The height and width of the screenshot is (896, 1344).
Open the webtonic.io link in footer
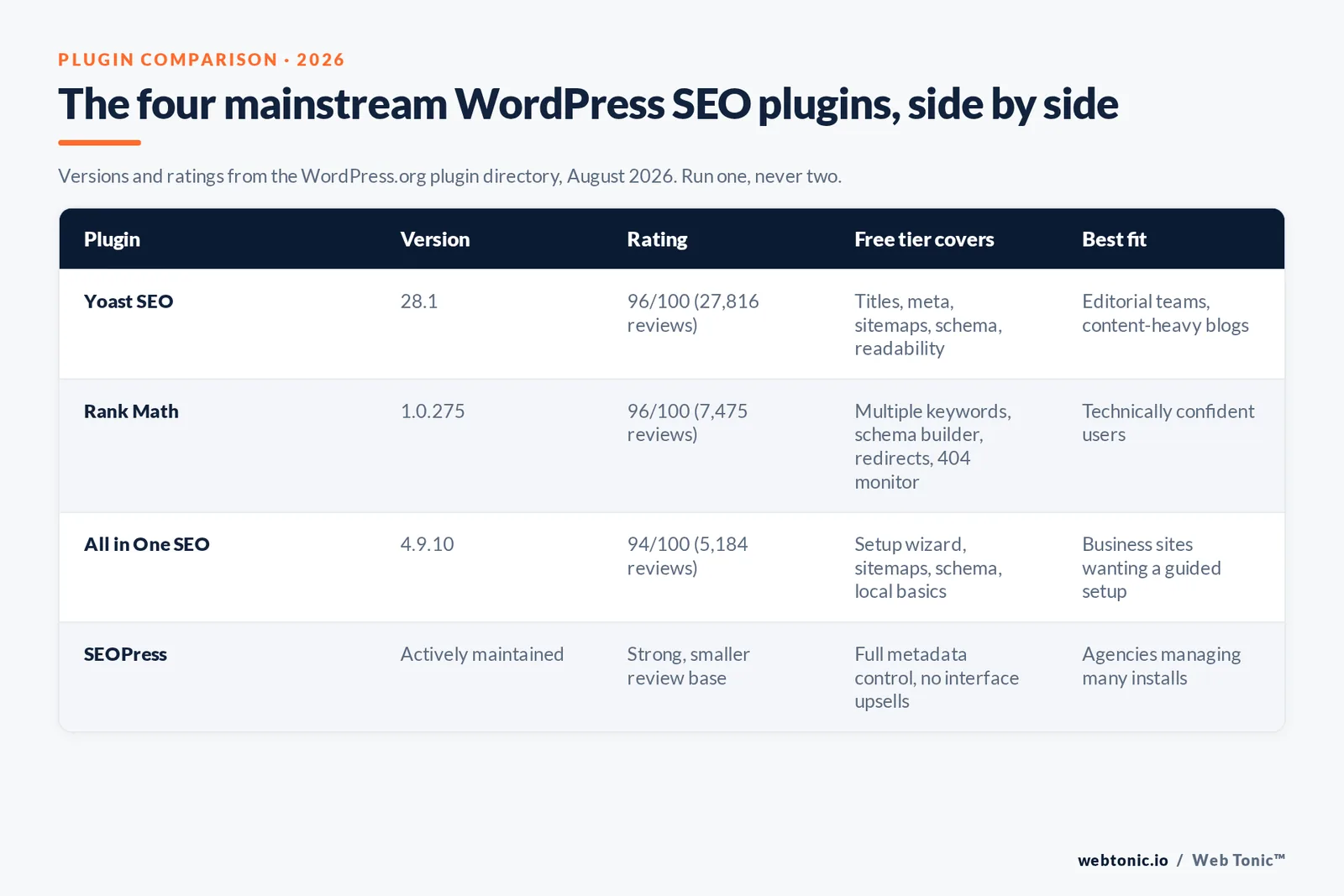tap(1122, 860)
